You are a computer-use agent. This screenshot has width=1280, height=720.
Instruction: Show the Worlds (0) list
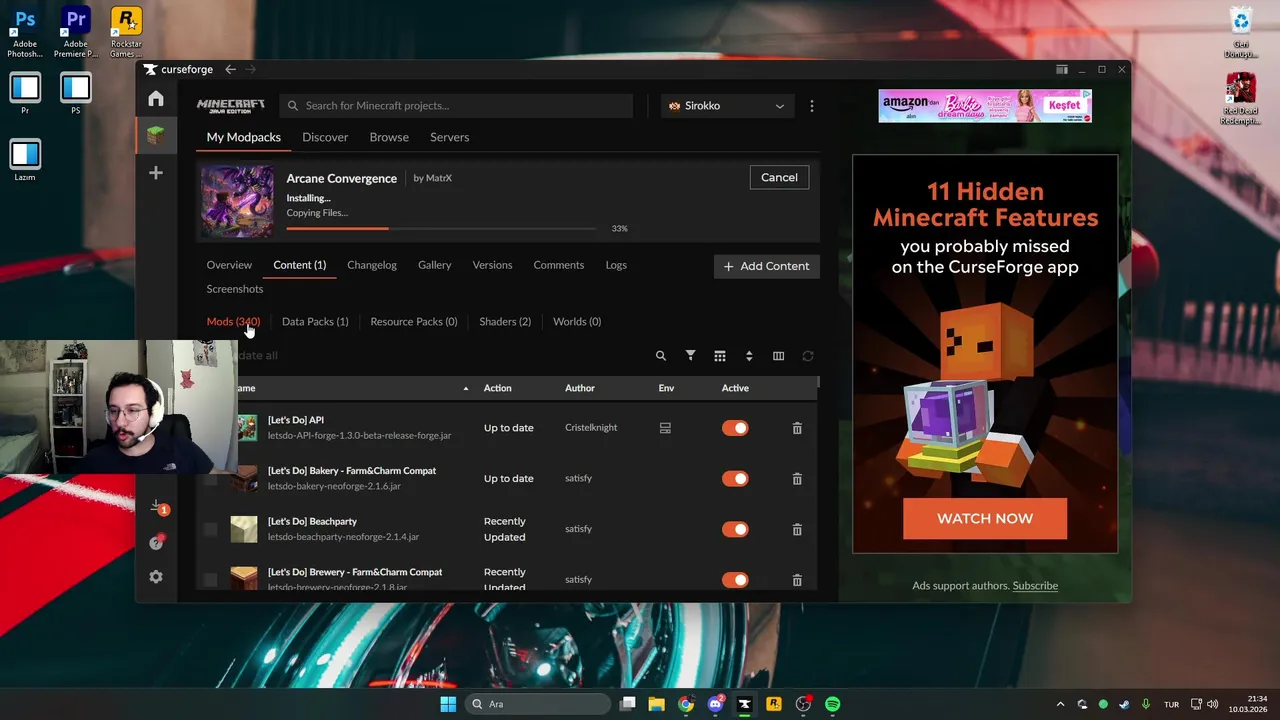[x=577, y=322]
